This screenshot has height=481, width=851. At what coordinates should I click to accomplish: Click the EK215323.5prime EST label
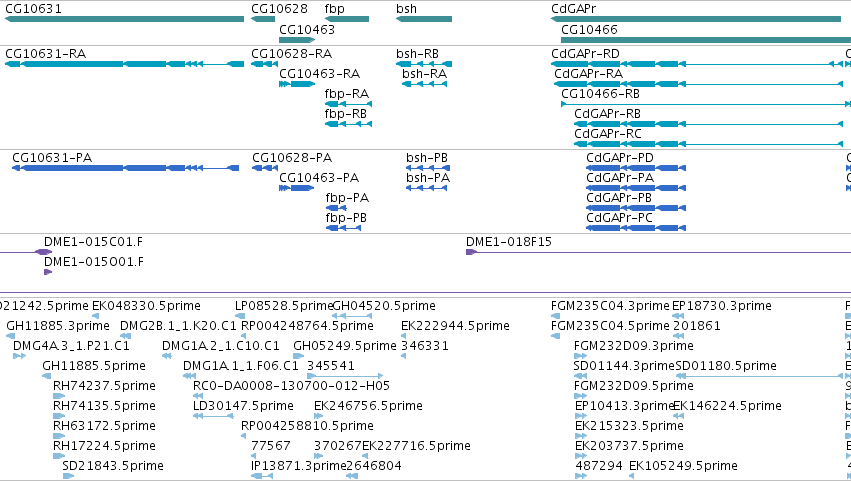coord(630,427)
